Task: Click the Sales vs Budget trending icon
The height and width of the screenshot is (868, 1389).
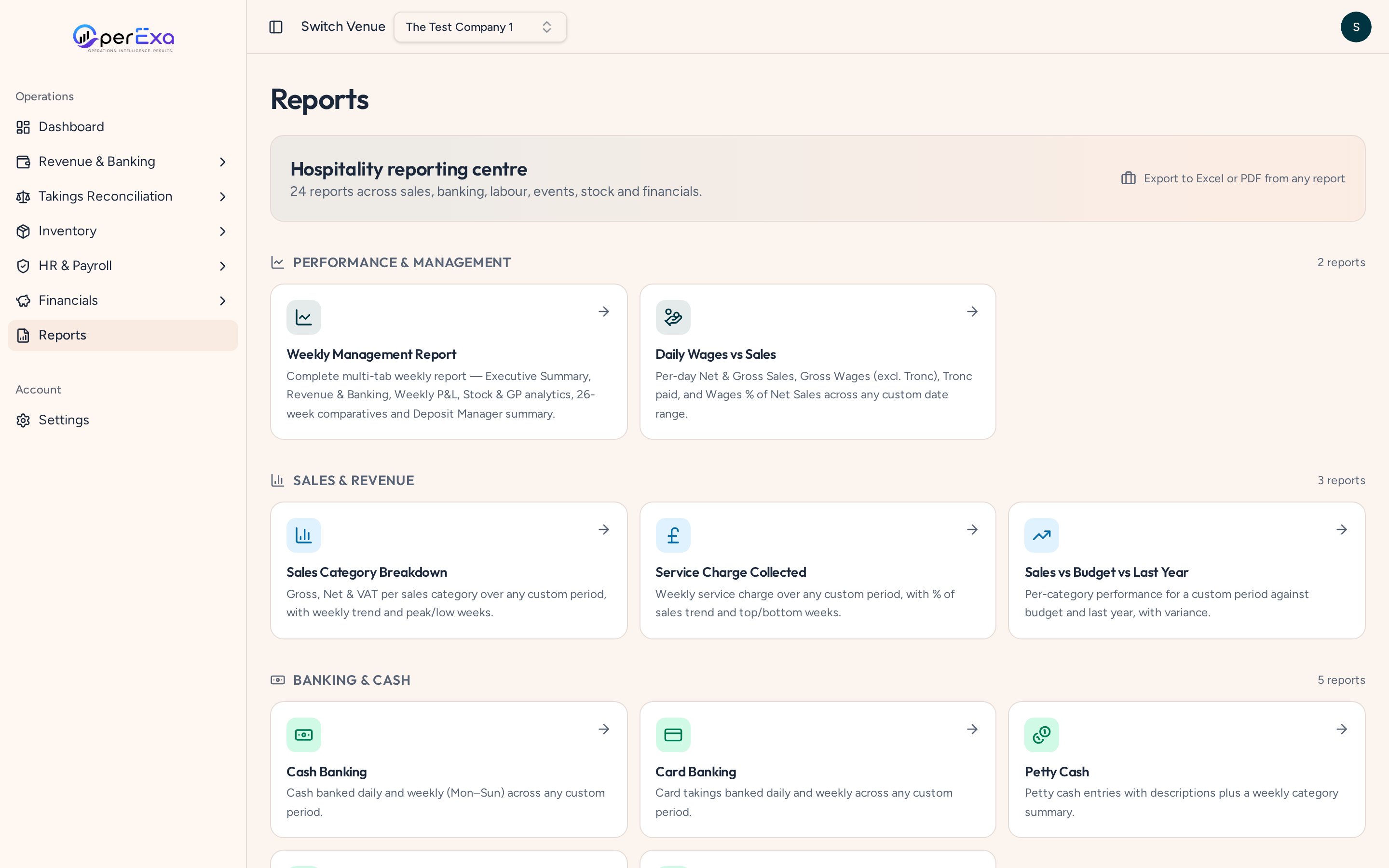Action: click(x=1042, y=536)
